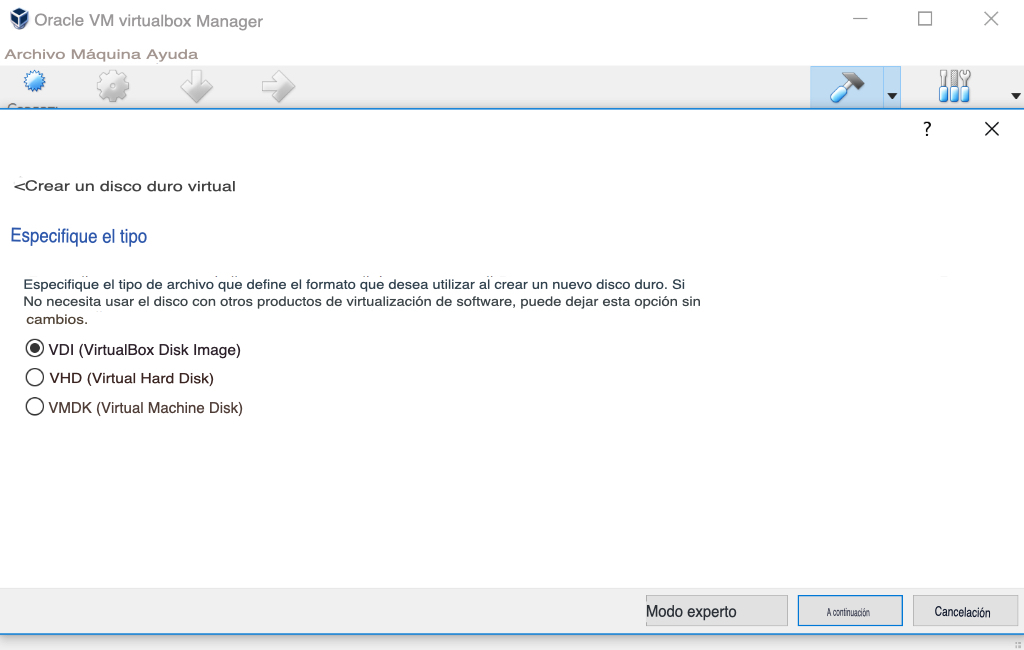1024x650 pixels.
Task: Close the disk creation dialog
Action: [x=991, y=129]
